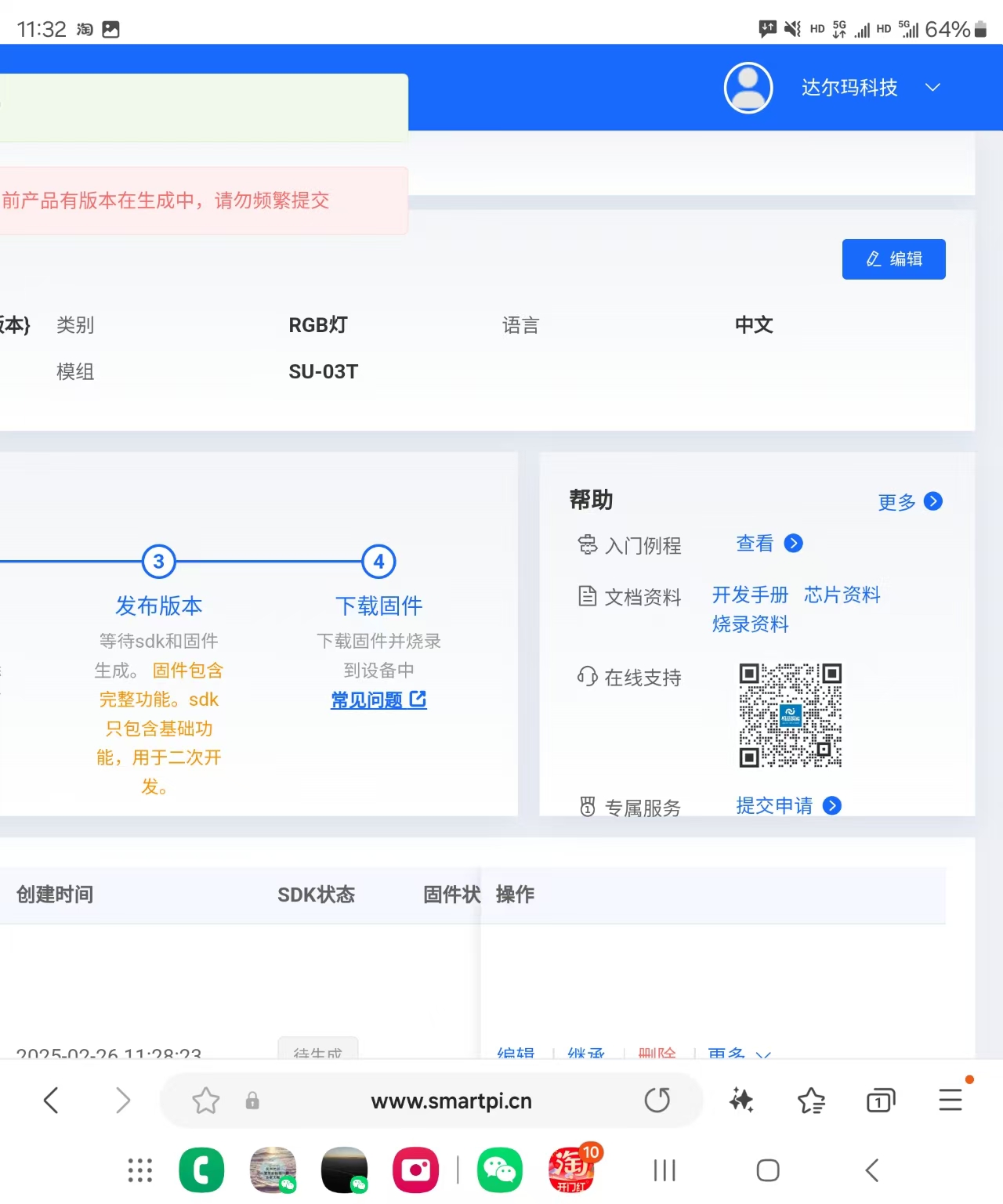Open bookmarks with the star-list icon
1003x1204 pixels.
811,1100
